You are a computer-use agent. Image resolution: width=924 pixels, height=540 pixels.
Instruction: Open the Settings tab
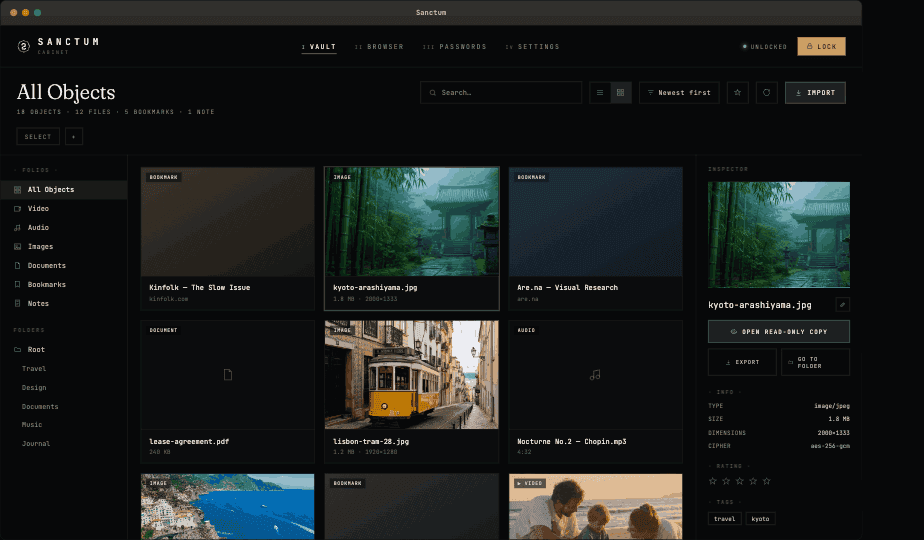pyautogui.click(x=532, y=47)
